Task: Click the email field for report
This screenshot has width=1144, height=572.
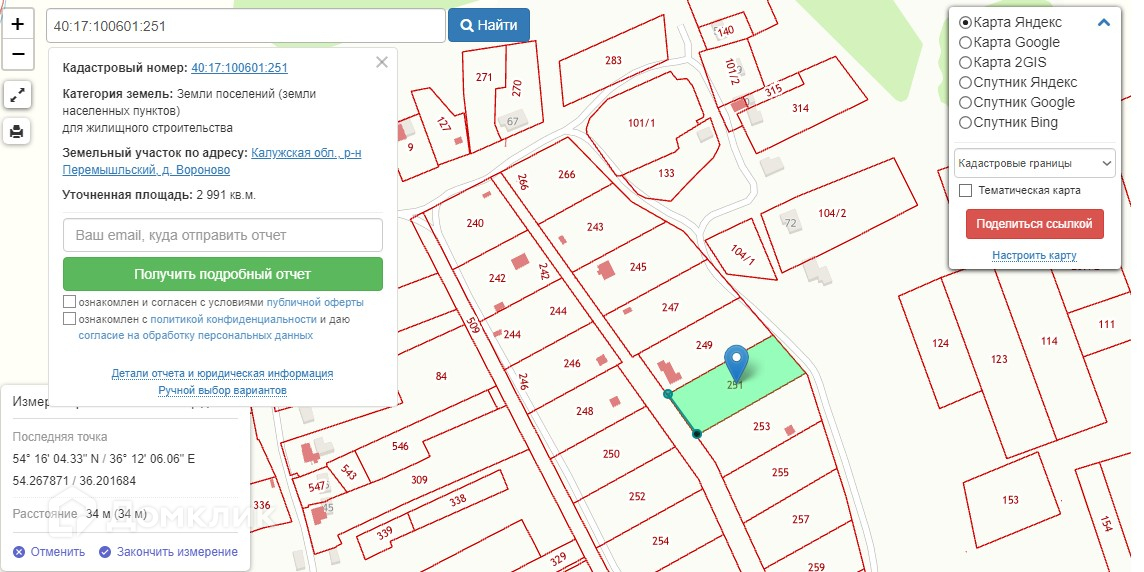Action: [x=223, y=235]
